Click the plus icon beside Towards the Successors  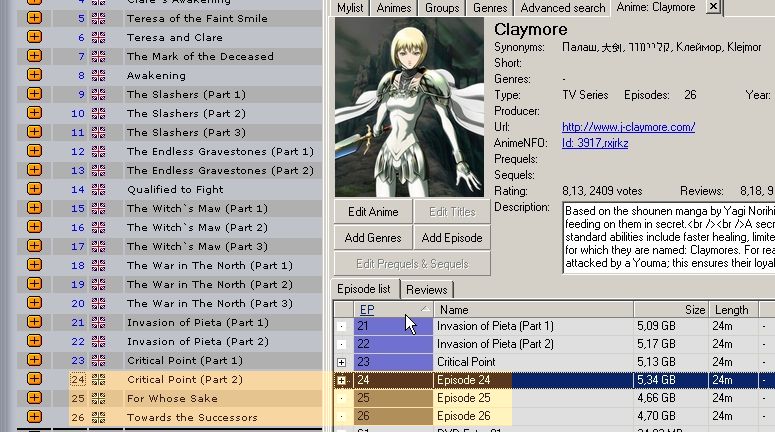34,417
